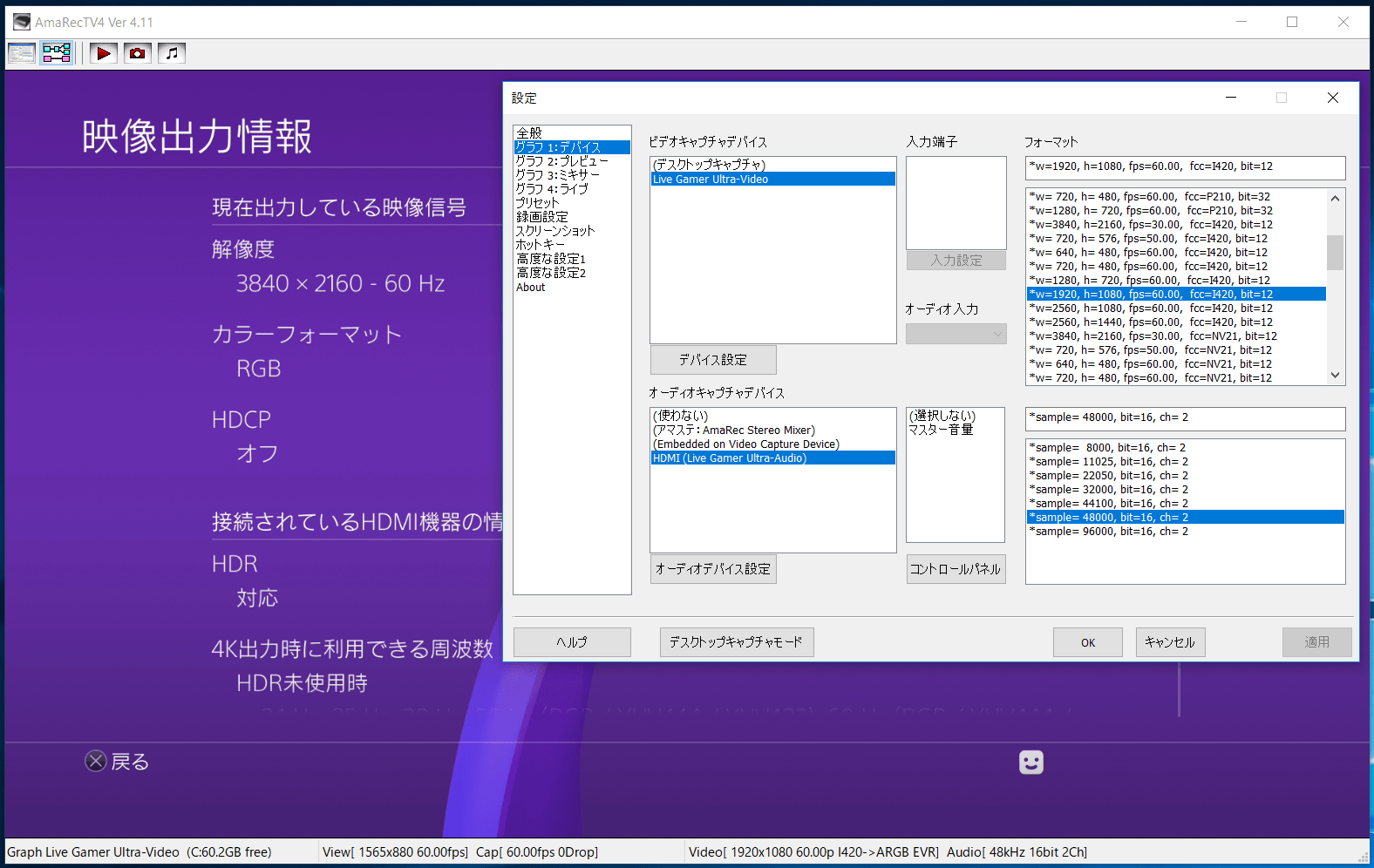Open スクリーンショット in the settings list

pyautogui.click(x=572, y=231)
